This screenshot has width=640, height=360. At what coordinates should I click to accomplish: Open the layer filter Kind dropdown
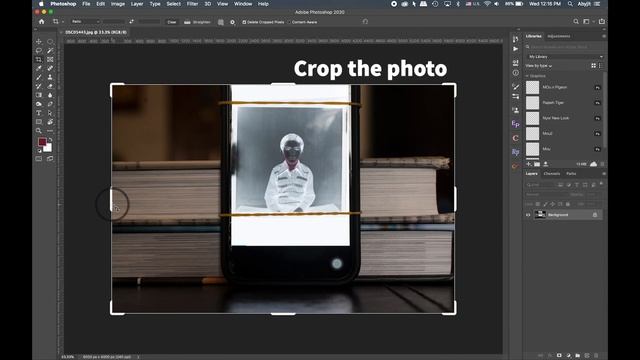(x=540, y=185)
